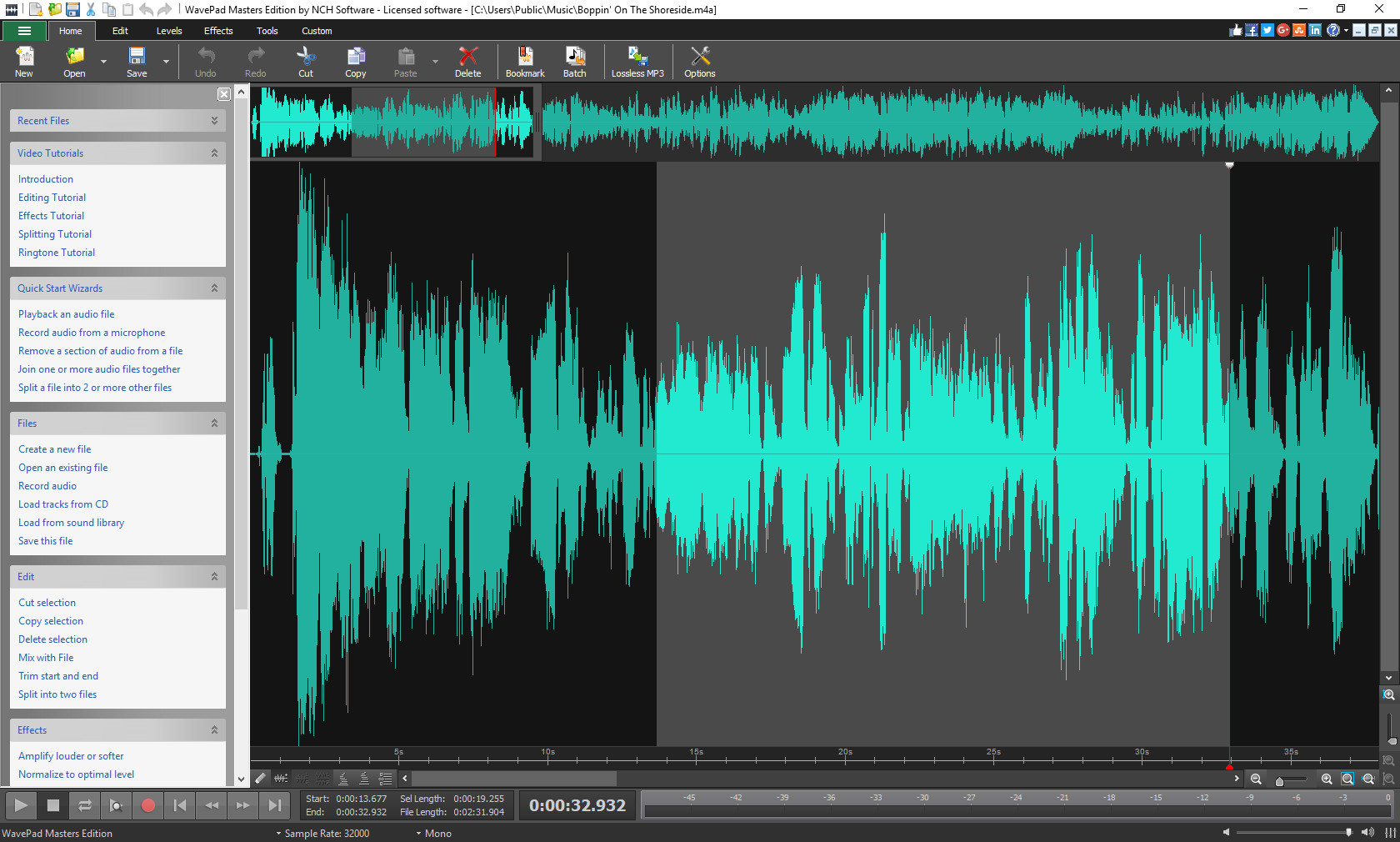1400x842 pixels.
Task: Toggle loop playback mode
Action: (85, 805)
